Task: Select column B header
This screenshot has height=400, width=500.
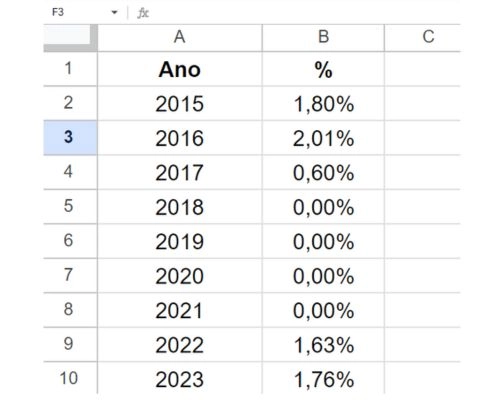Action: 323,38
